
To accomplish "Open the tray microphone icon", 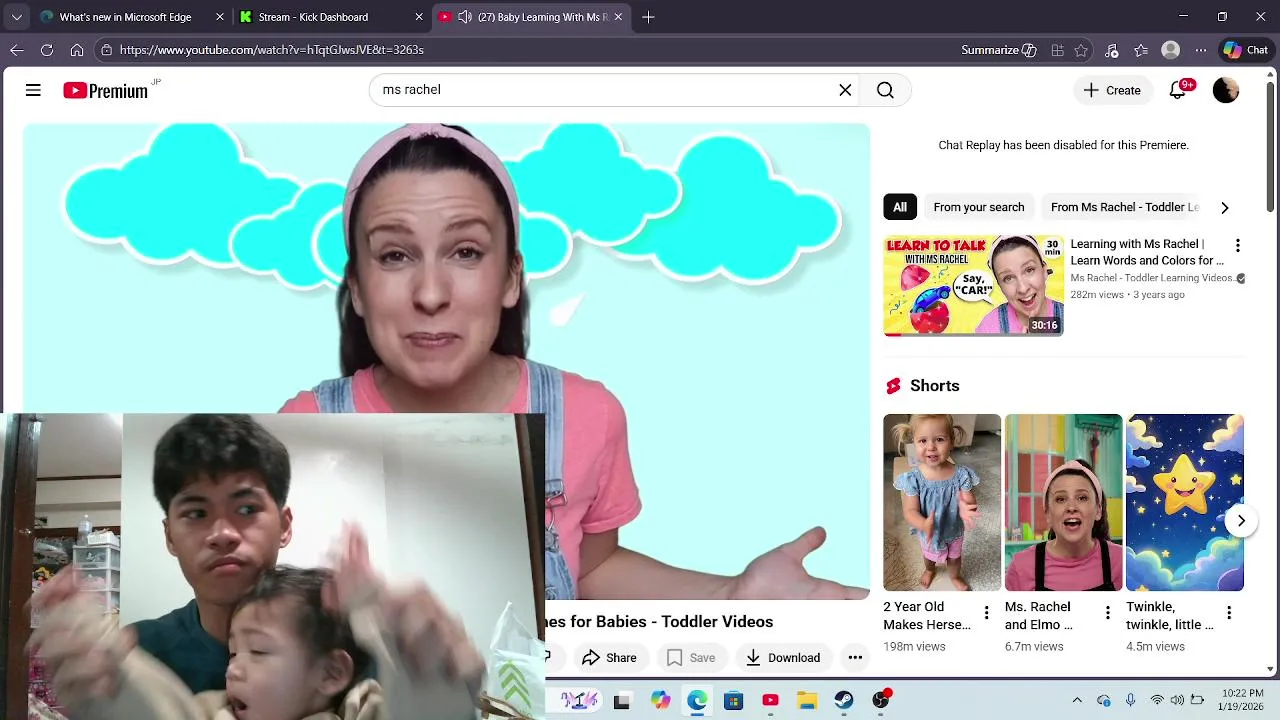I will tap(1130, 701).
